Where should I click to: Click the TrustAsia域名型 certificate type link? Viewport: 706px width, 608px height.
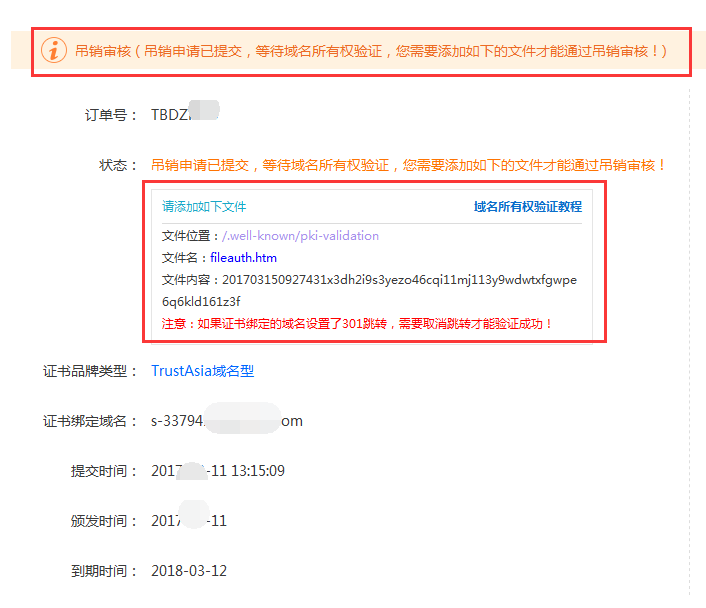[x=202, y=371]
